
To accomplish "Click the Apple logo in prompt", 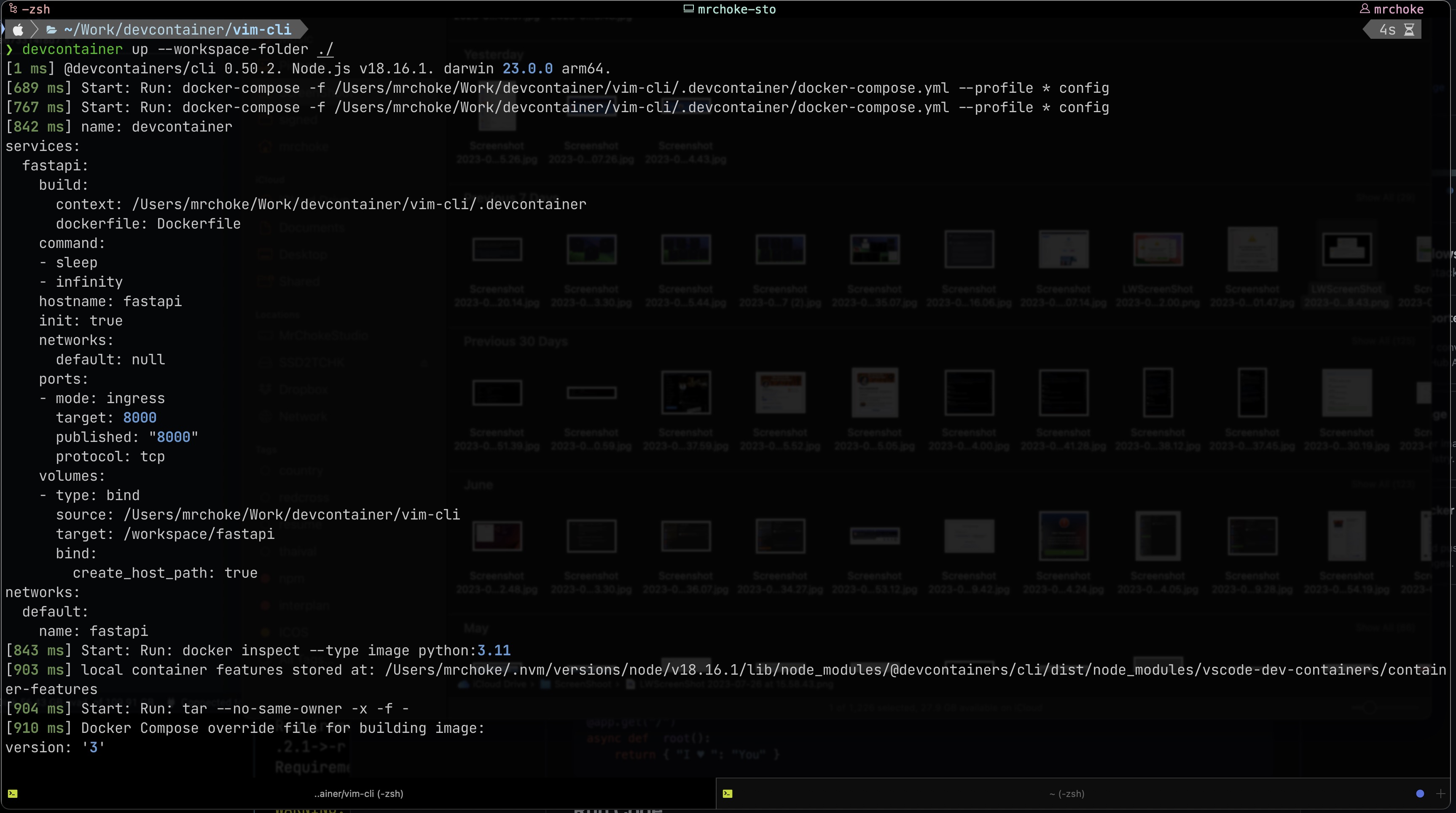I will coord(18,30).
